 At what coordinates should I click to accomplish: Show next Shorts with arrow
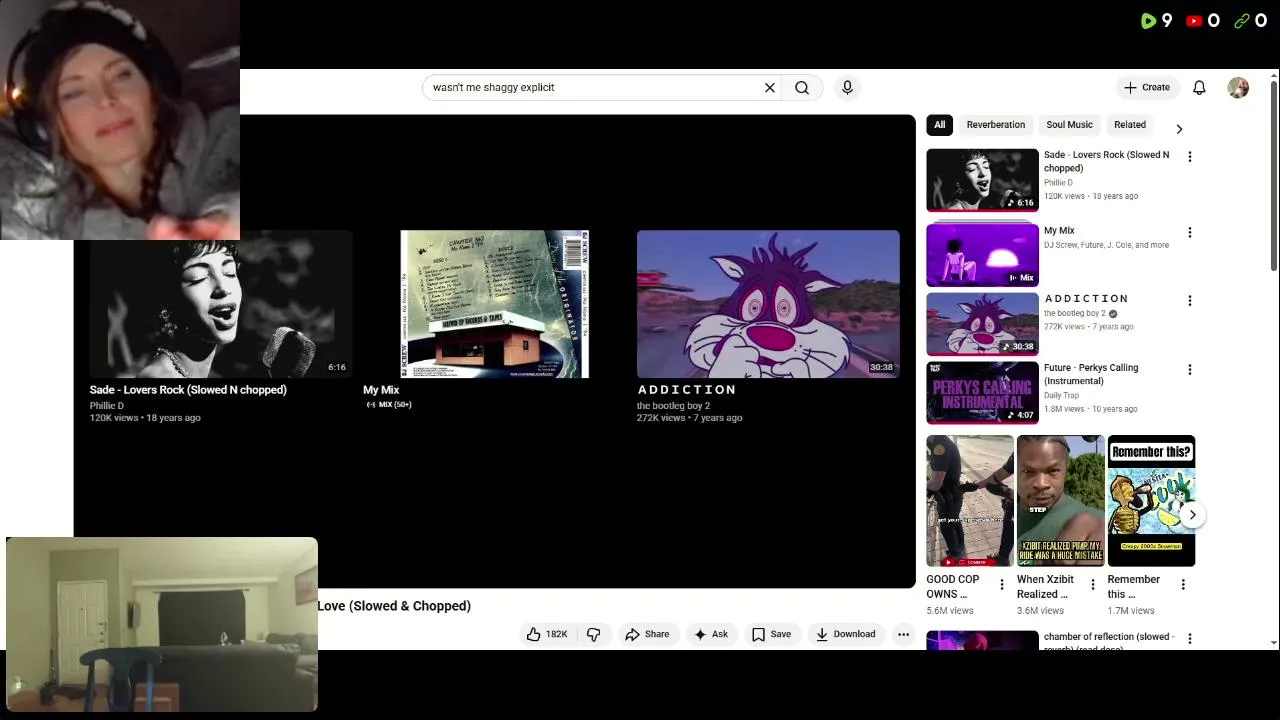[1192, 515]
